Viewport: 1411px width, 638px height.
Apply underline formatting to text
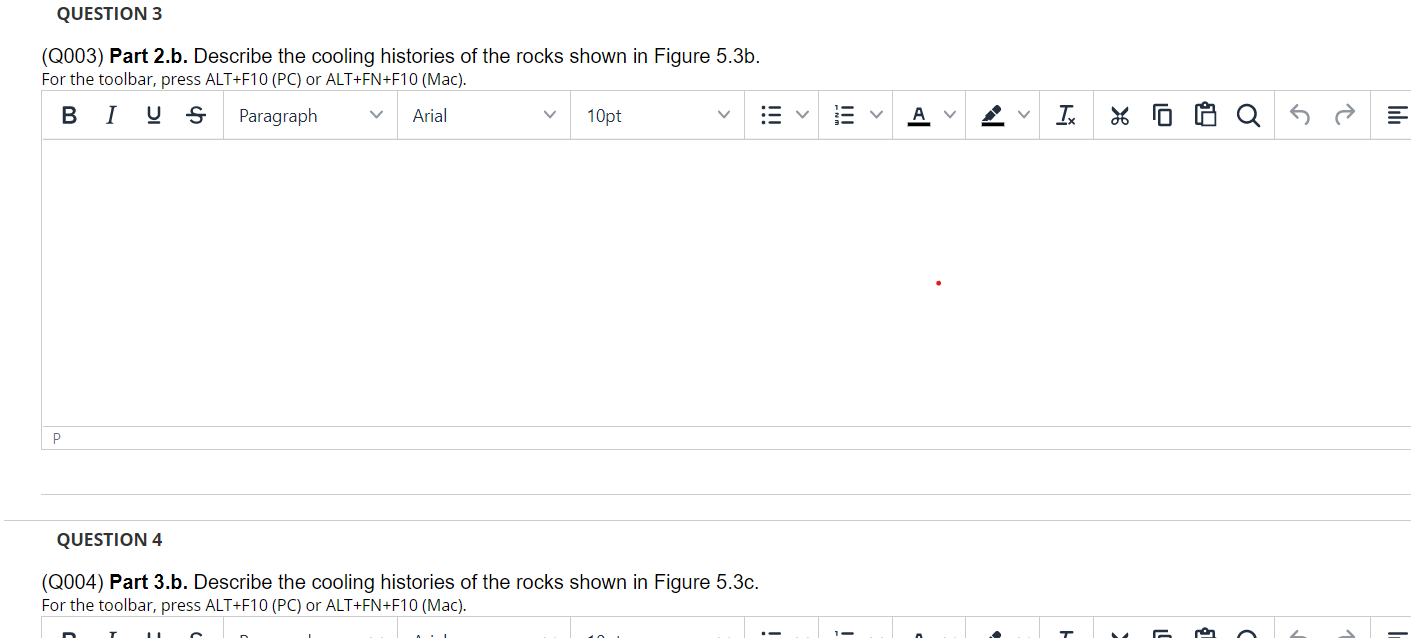point(152,115)
